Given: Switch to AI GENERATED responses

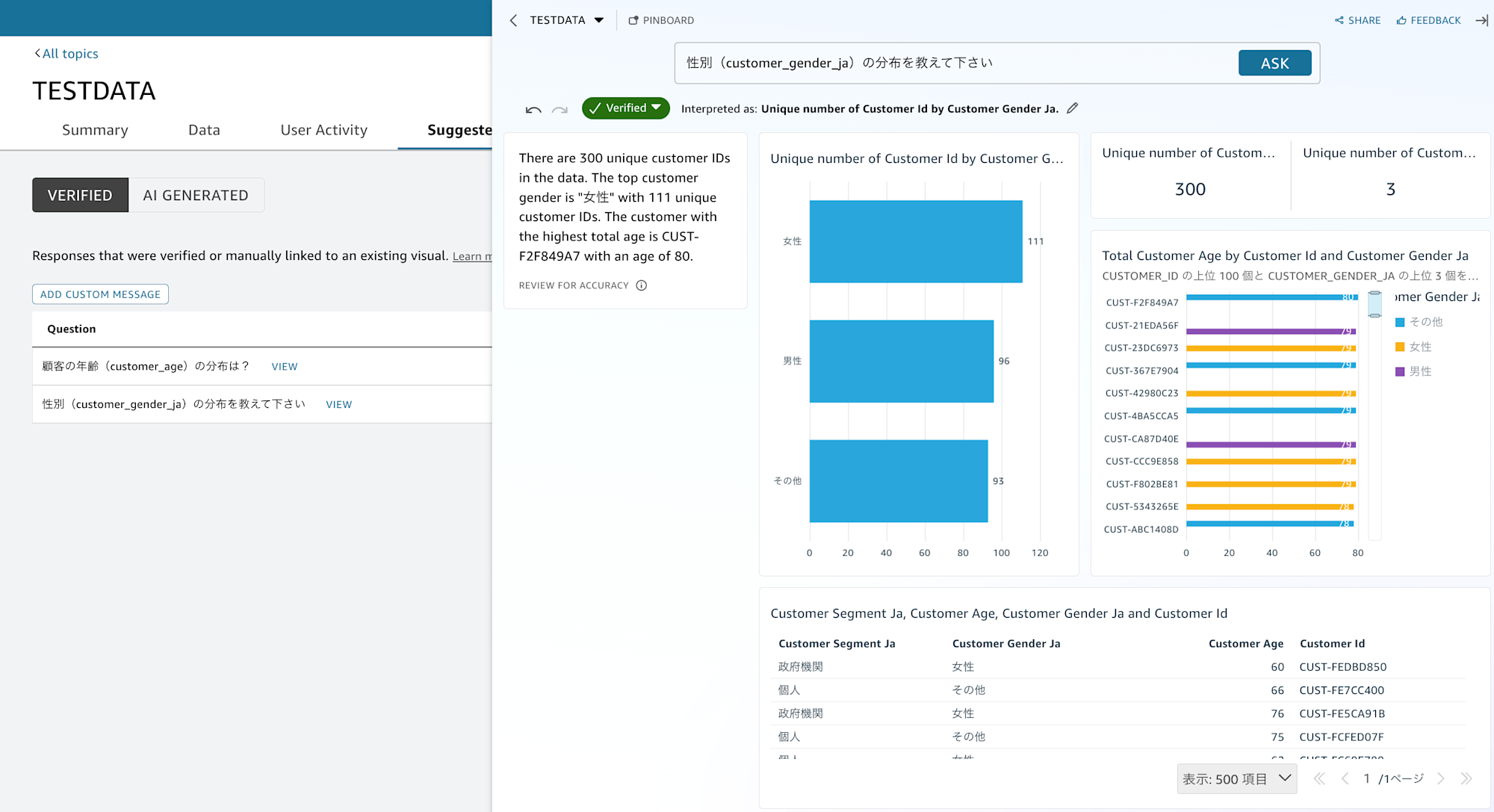Looking at the screenshot, I should (196, 195).
